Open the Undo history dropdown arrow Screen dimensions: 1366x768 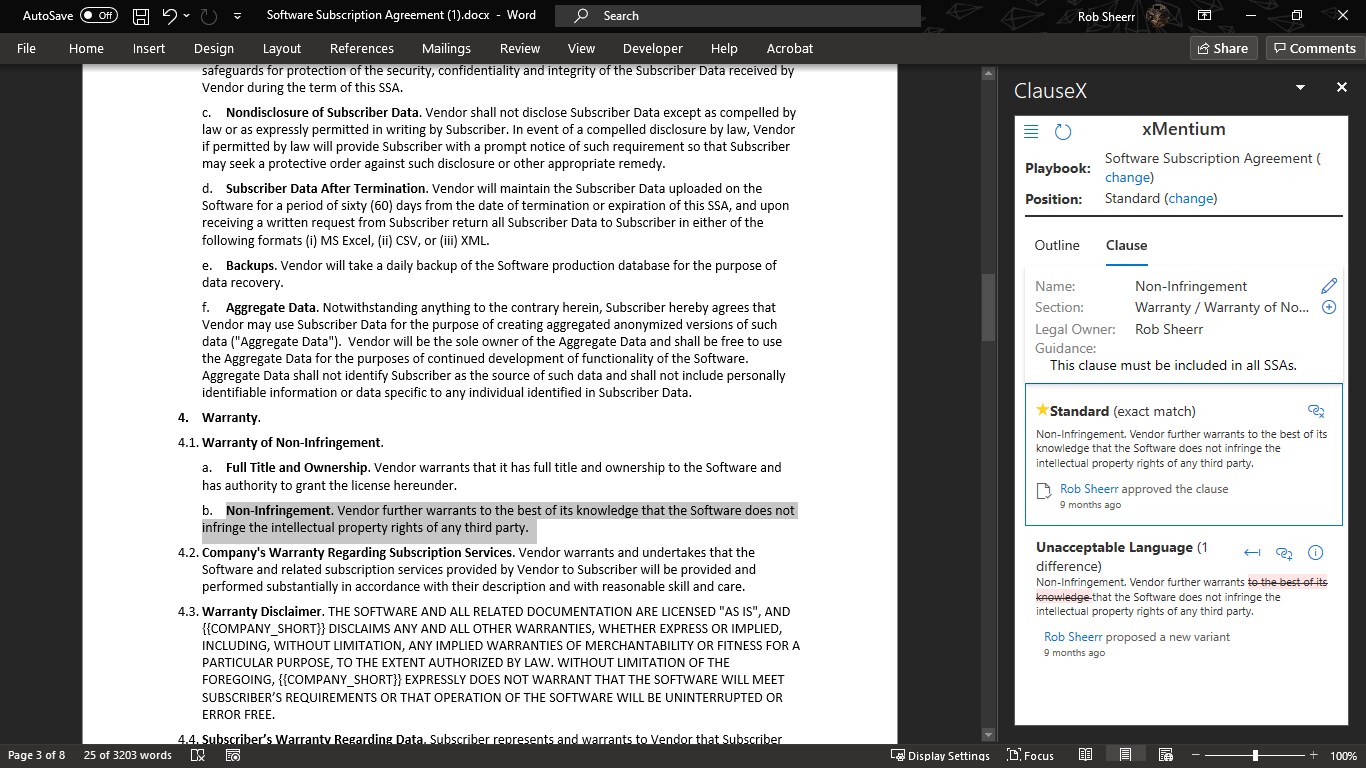pyautogui.click(x=187, y=16)
